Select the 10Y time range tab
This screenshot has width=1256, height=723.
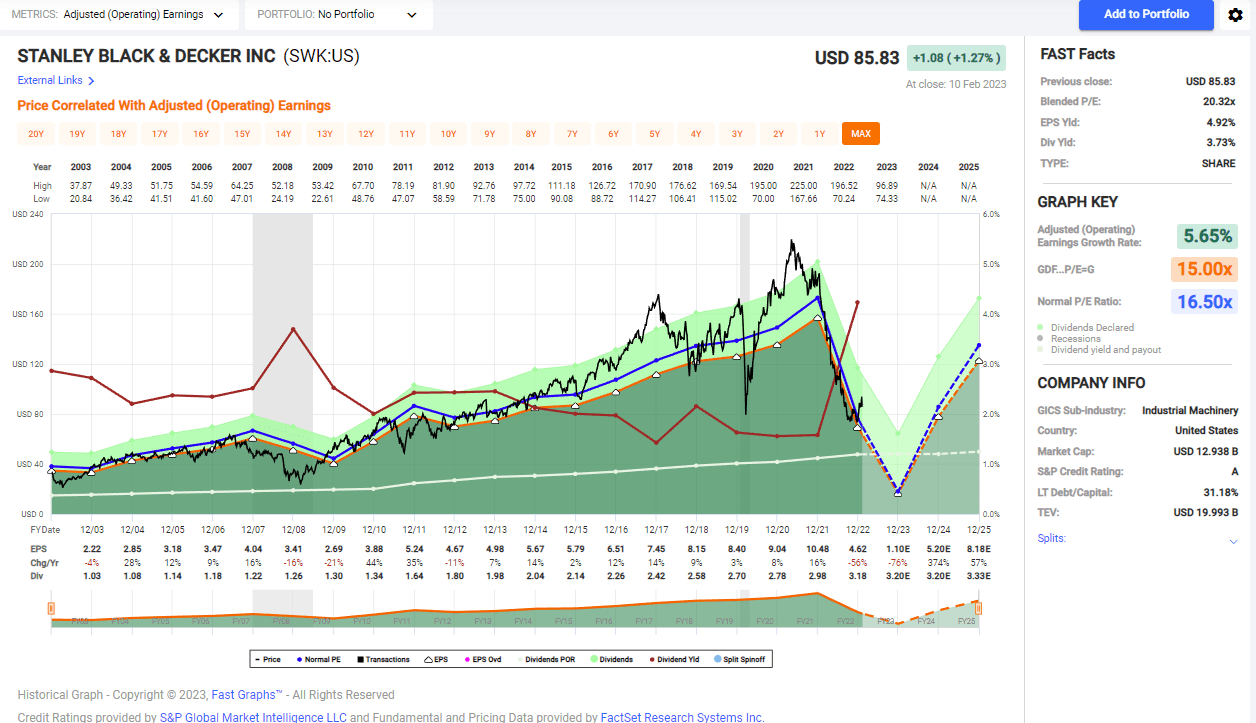point(448,134)
